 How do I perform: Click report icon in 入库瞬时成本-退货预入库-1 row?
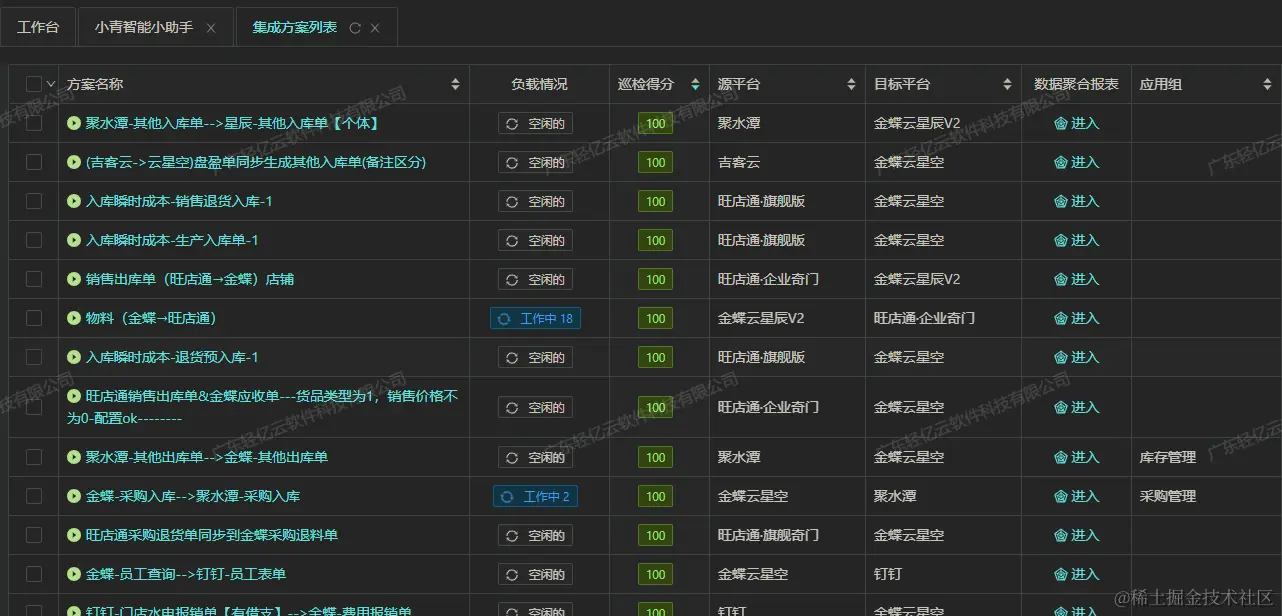point(1061,358)
